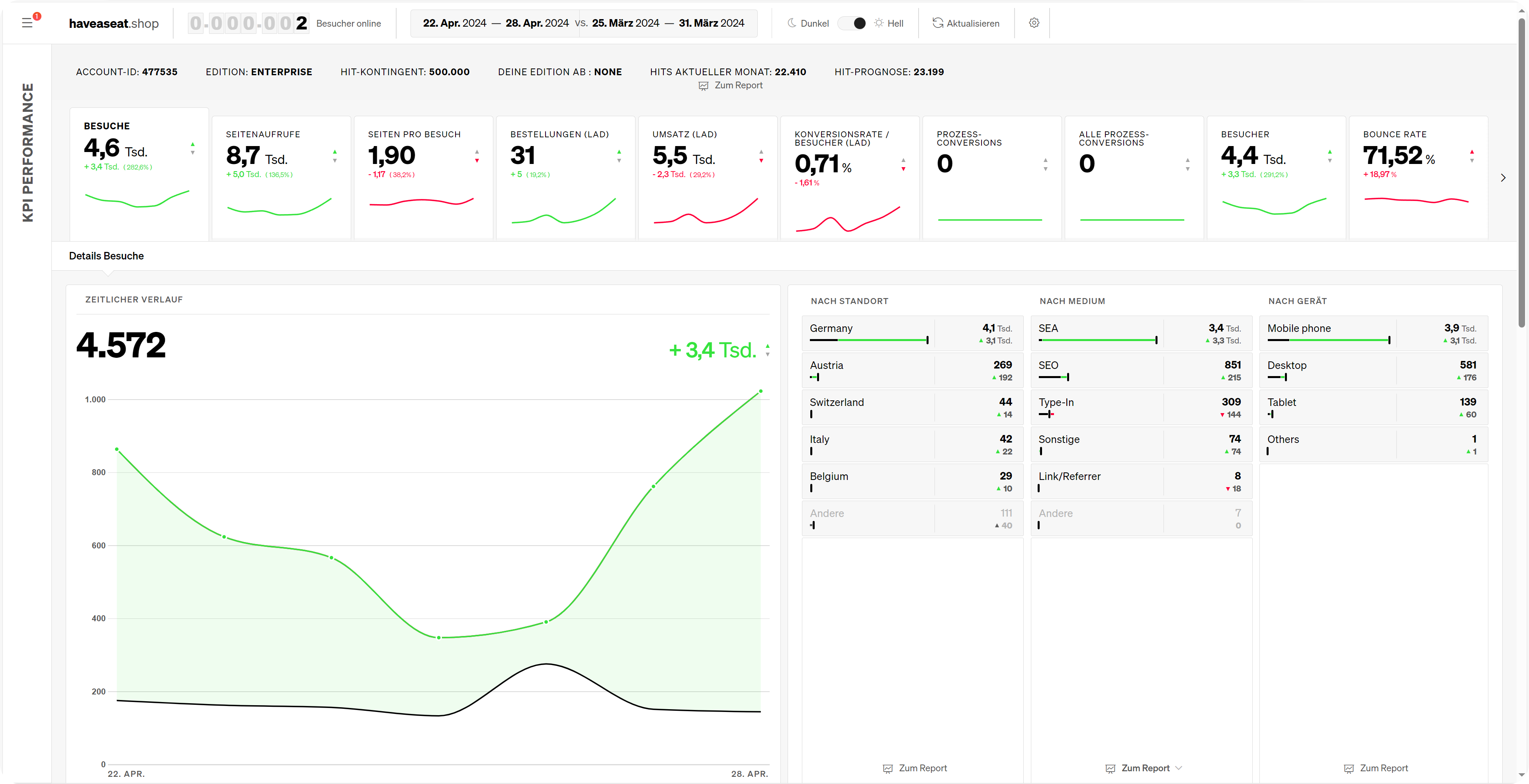The width and height of the screenshot is (1529, 784).
Task: Click report icon under Nach Standort
Action: pyautogui.click(x=888, y=768)
